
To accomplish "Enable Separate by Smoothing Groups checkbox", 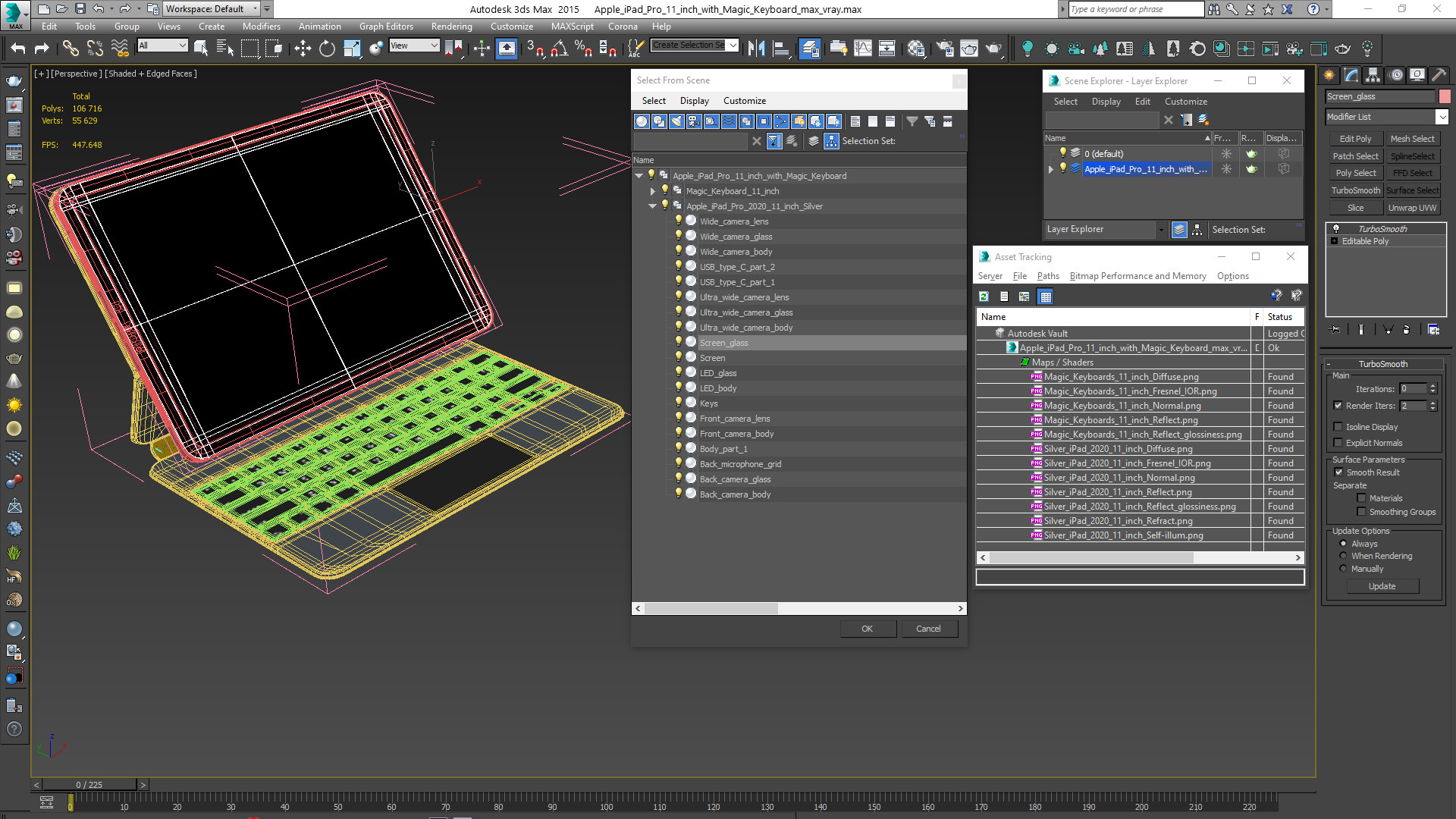I will pyautogui.click(x=1362, y=512).
